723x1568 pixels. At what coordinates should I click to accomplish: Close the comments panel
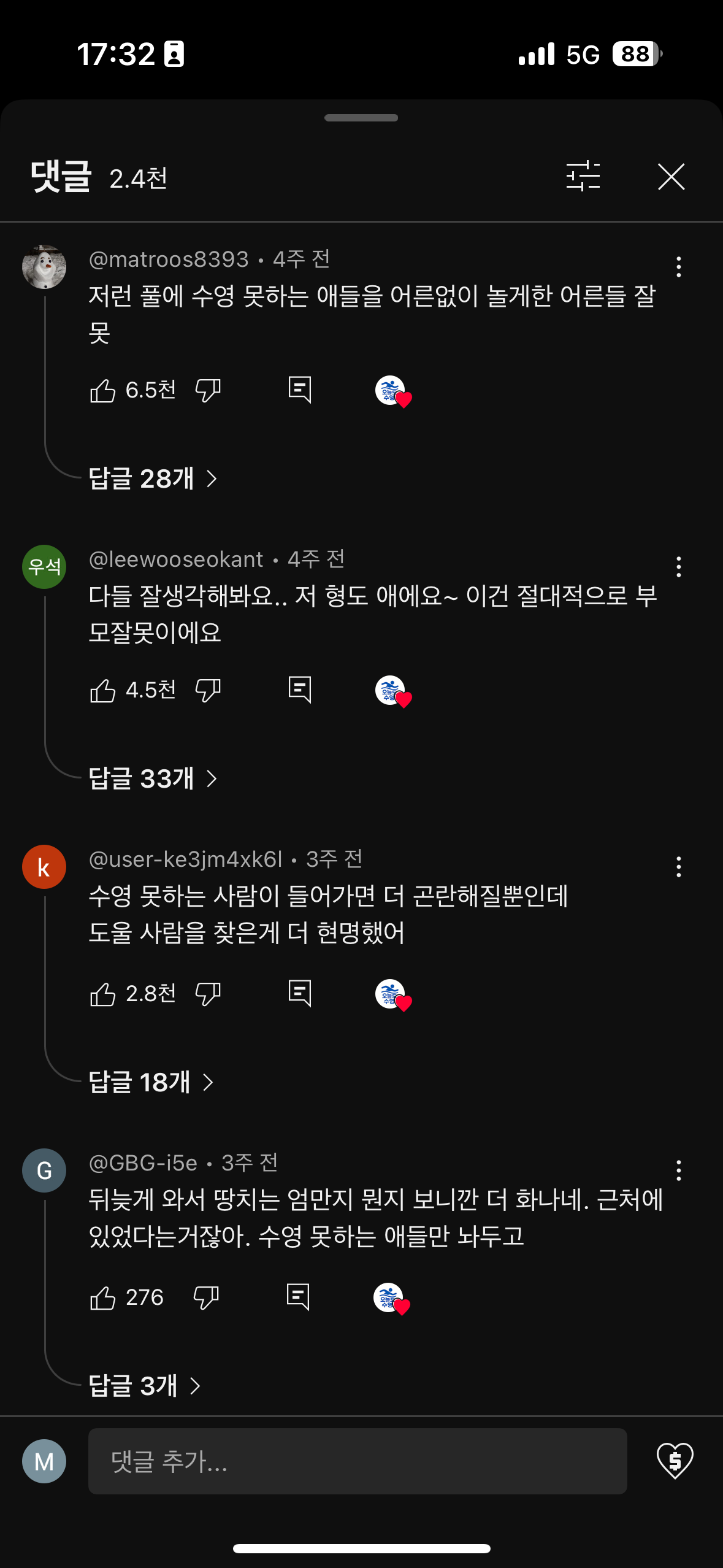click(671, 177)
